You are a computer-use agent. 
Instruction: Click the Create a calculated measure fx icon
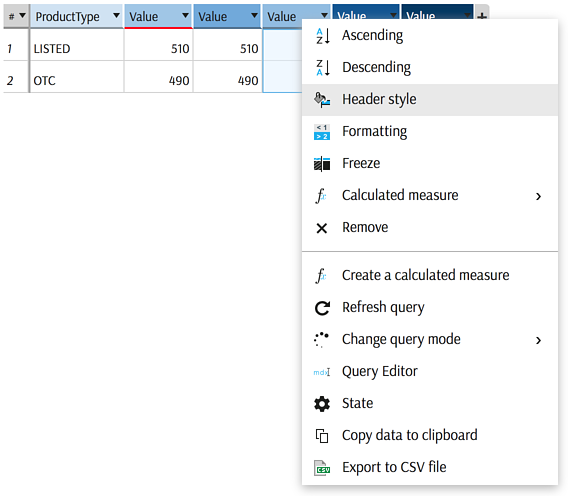click(321, 276)
